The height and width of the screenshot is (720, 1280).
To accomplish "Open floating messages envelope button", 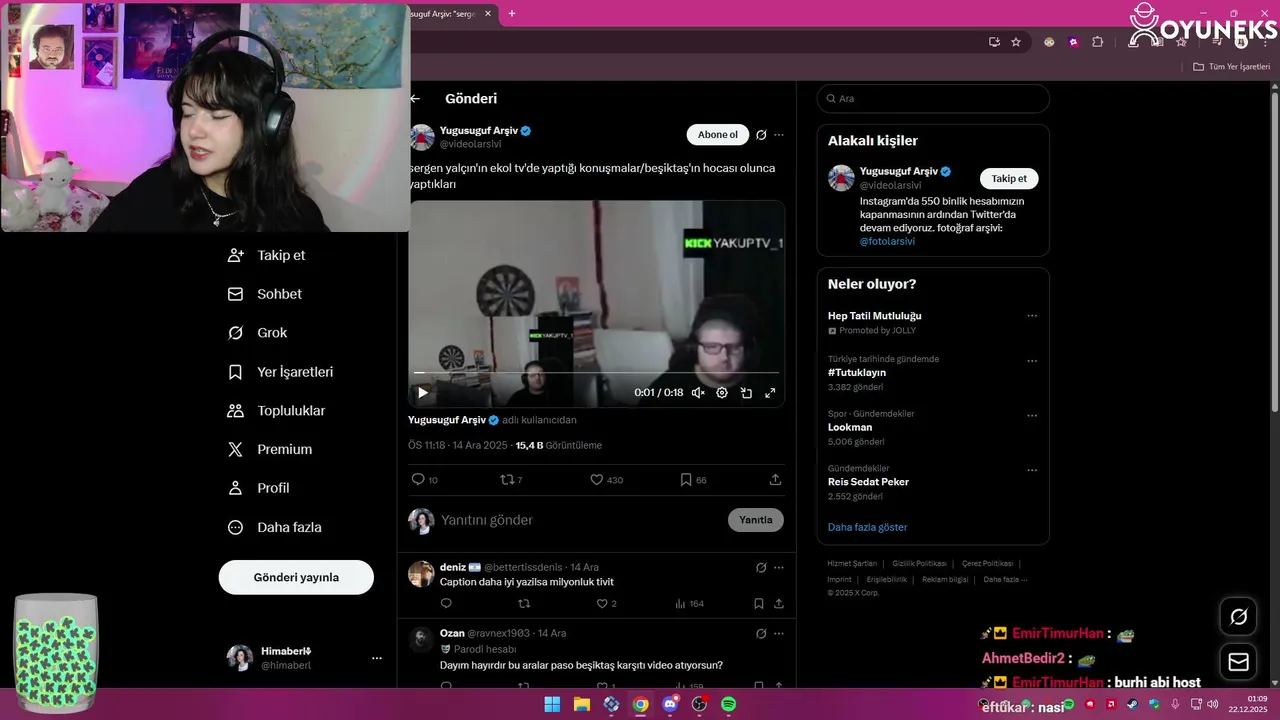I will [1238, 662].
